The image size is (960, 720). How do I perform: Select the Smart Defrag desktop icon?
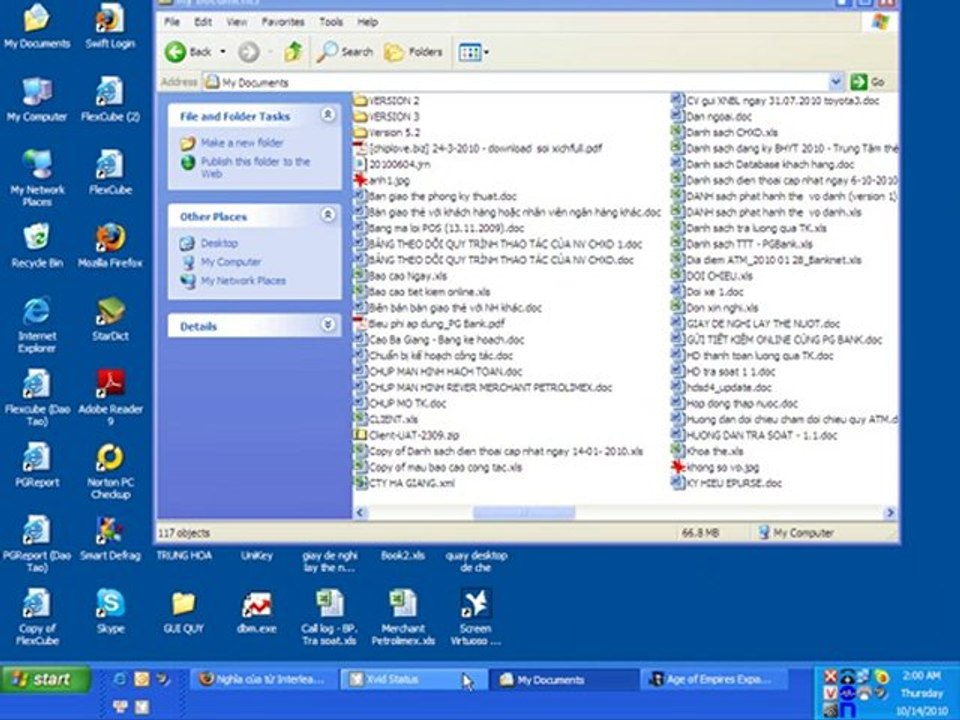click(110, 538)
